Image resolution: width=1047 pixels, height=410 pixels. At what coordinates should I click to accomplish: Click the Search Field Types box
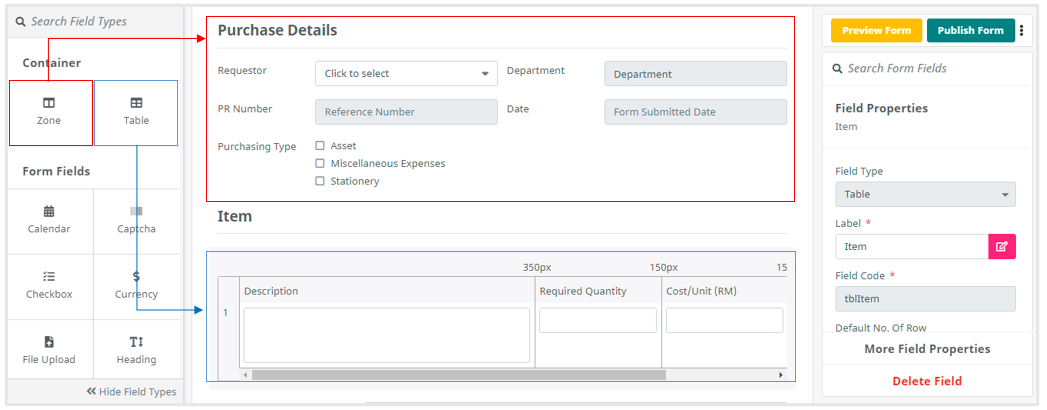click(x=93, y=21)
